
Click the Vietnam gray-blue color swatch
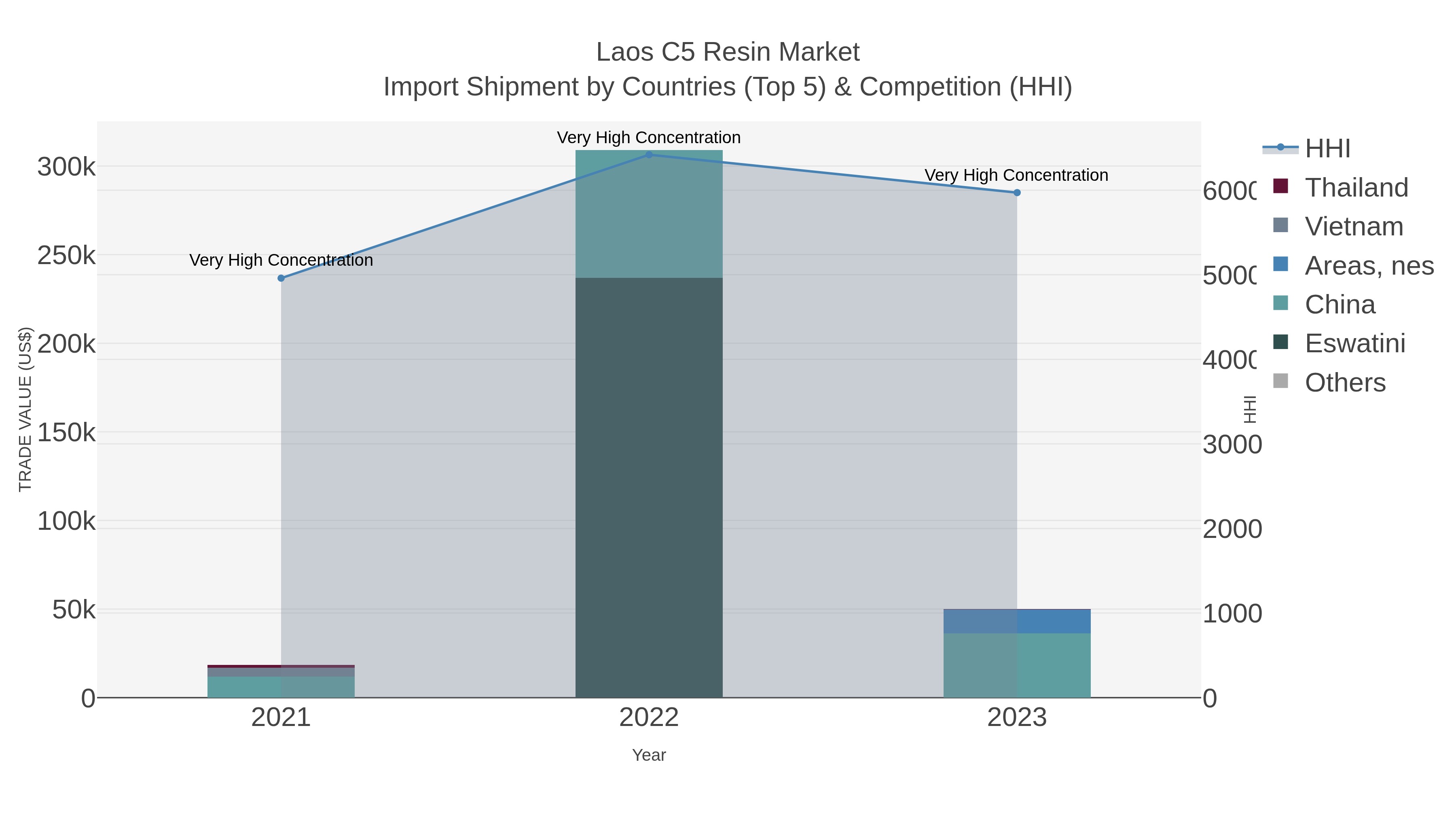[x=1281, y=225]
